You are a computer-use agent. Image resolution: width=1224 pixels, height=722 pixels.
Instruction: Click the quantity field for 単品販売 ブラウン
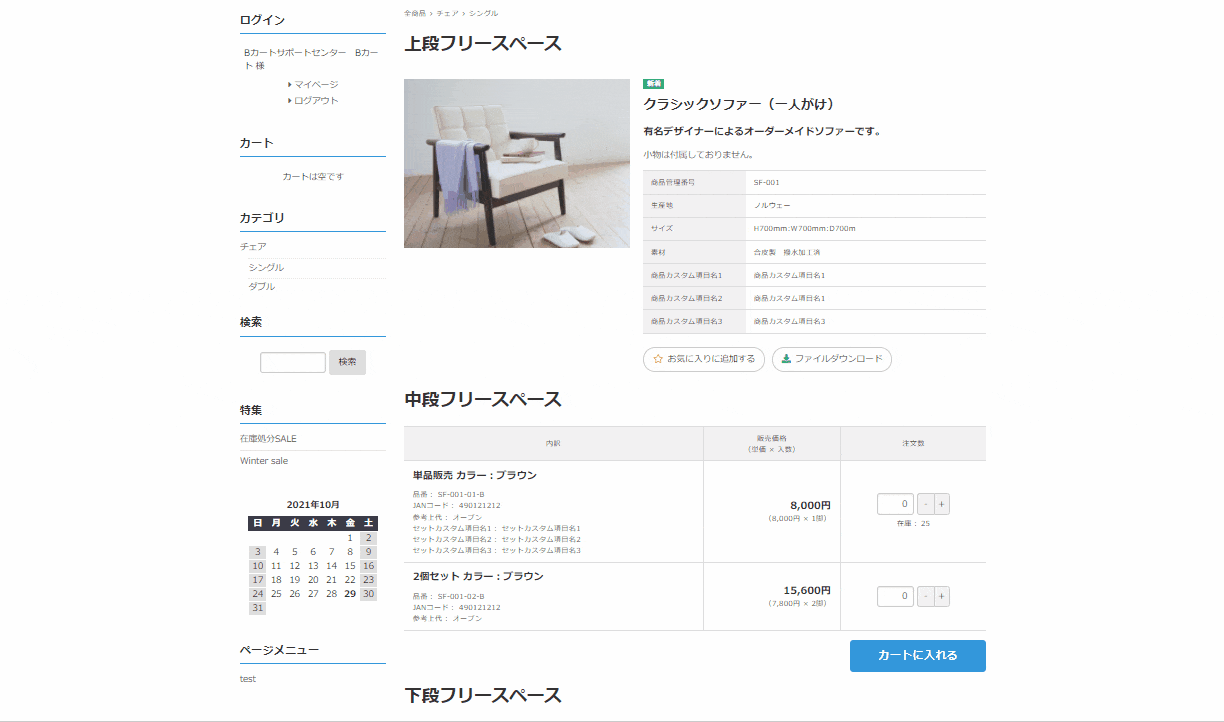[895, 505]
